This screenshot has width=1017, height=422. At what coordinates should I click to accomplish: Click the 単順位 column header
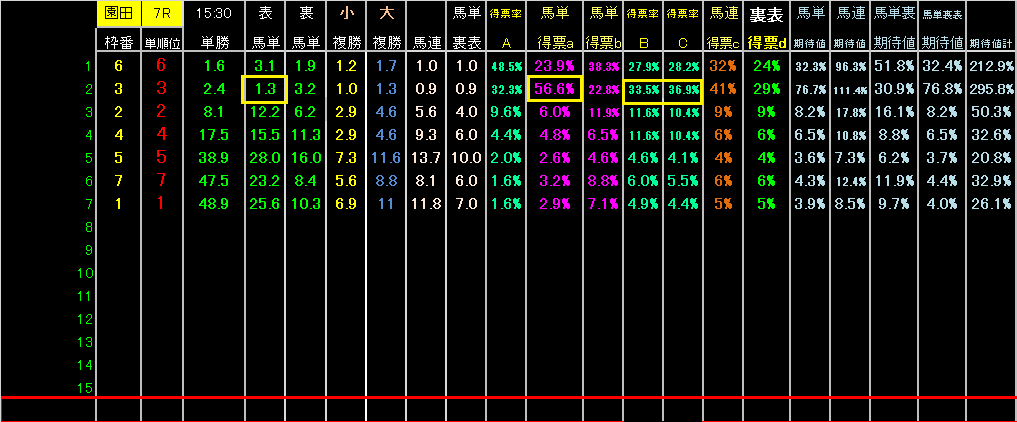pyautogui.click(x=162, y=43)
